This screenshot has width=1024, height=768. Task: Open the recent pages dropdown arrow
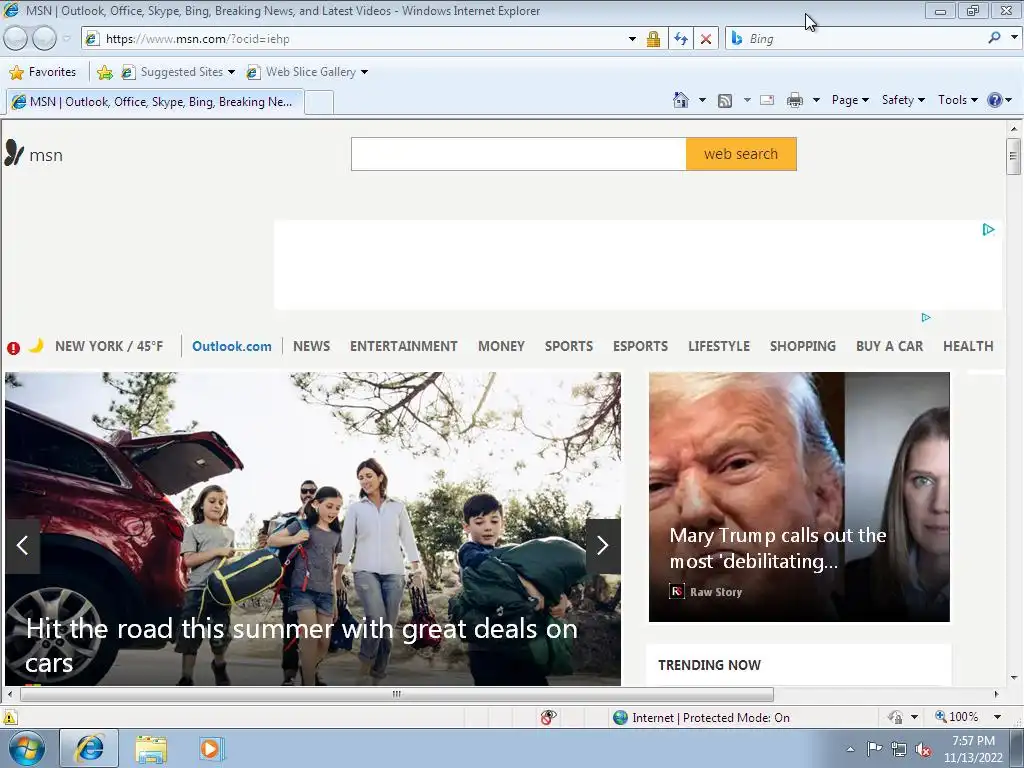[x=67, y=39]
